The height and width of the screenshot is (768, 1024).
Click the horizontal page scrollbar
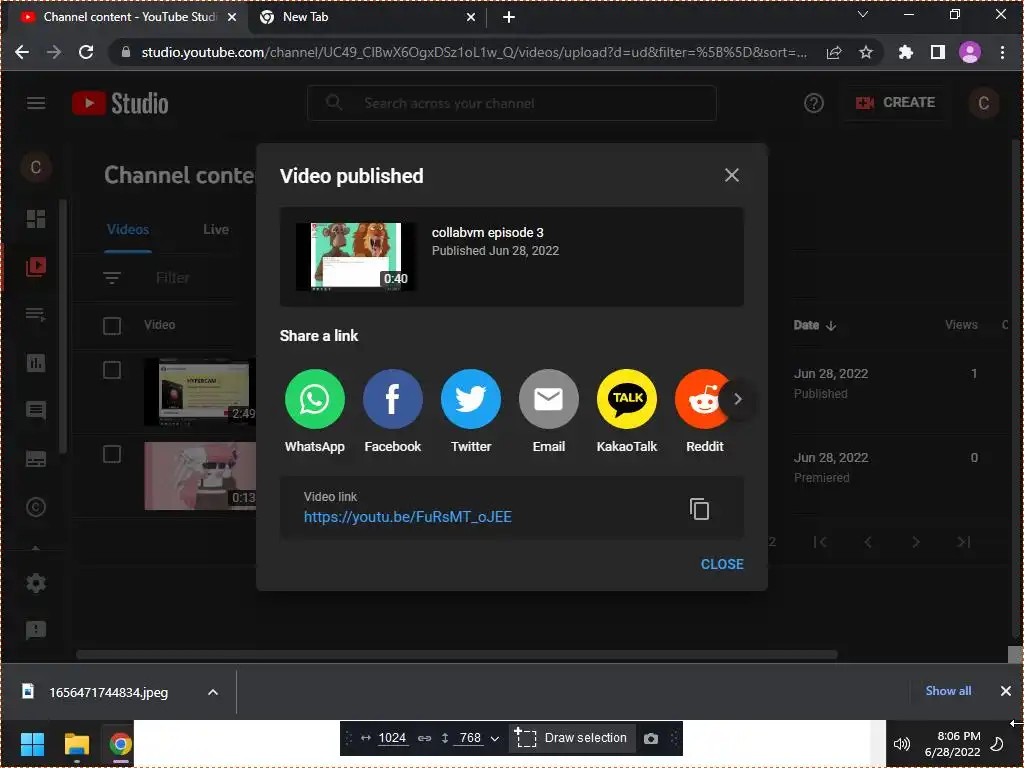[456, 654]
